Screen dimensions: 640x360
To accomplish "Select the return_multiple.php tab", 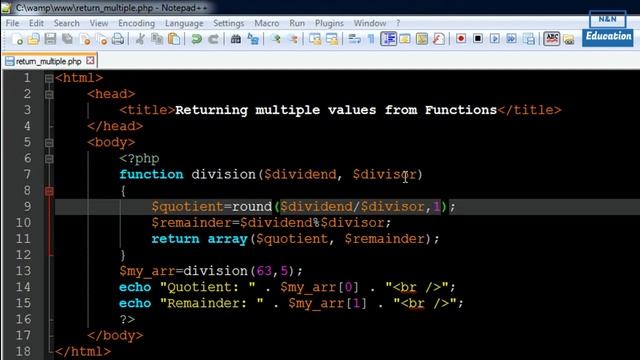I will [49, 61].
